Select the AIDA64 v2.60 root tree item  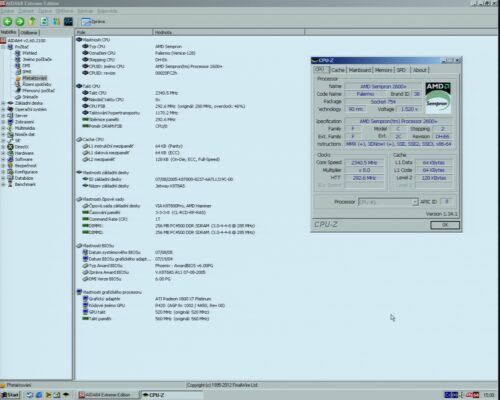point(26,40)
